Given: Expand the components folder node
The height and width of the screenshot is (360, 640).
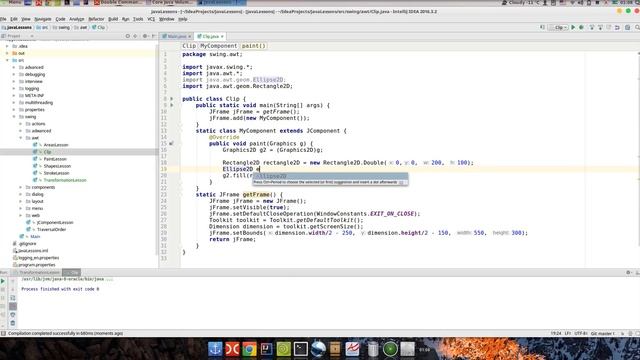Looking at the screenshot, I should tap(21, 187).
